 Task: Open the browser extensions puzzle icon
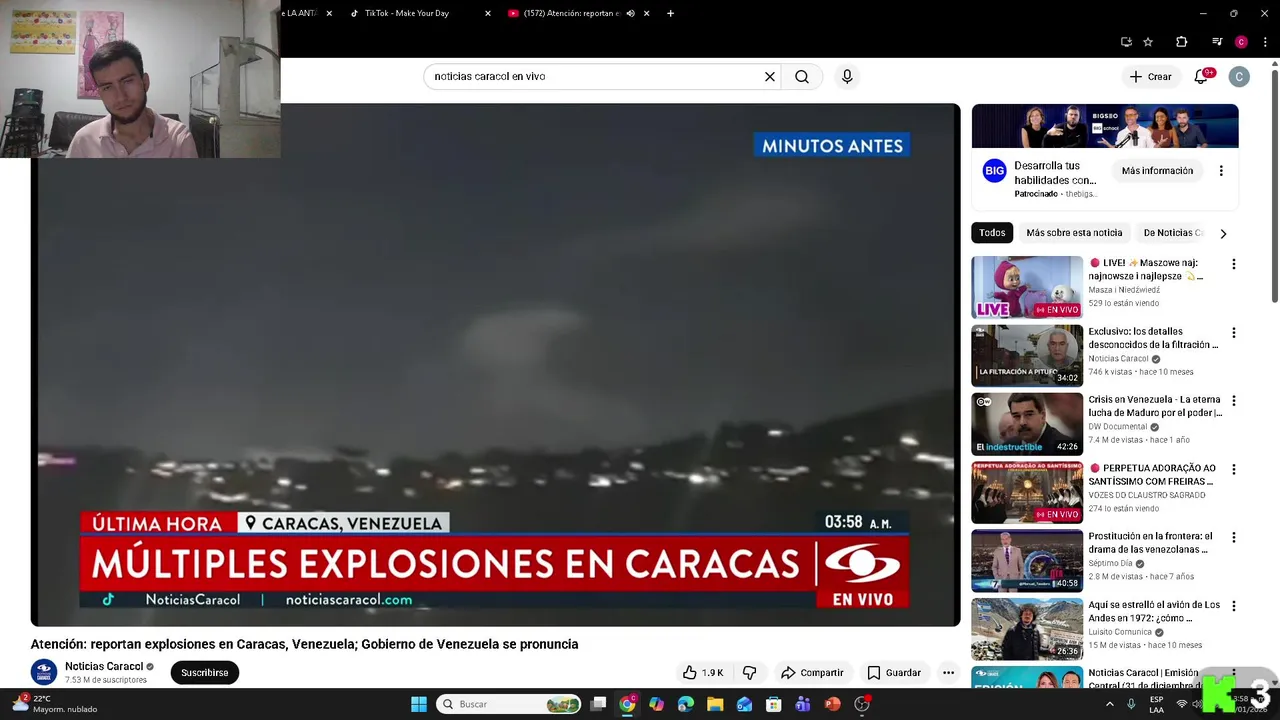(1182, 42)
